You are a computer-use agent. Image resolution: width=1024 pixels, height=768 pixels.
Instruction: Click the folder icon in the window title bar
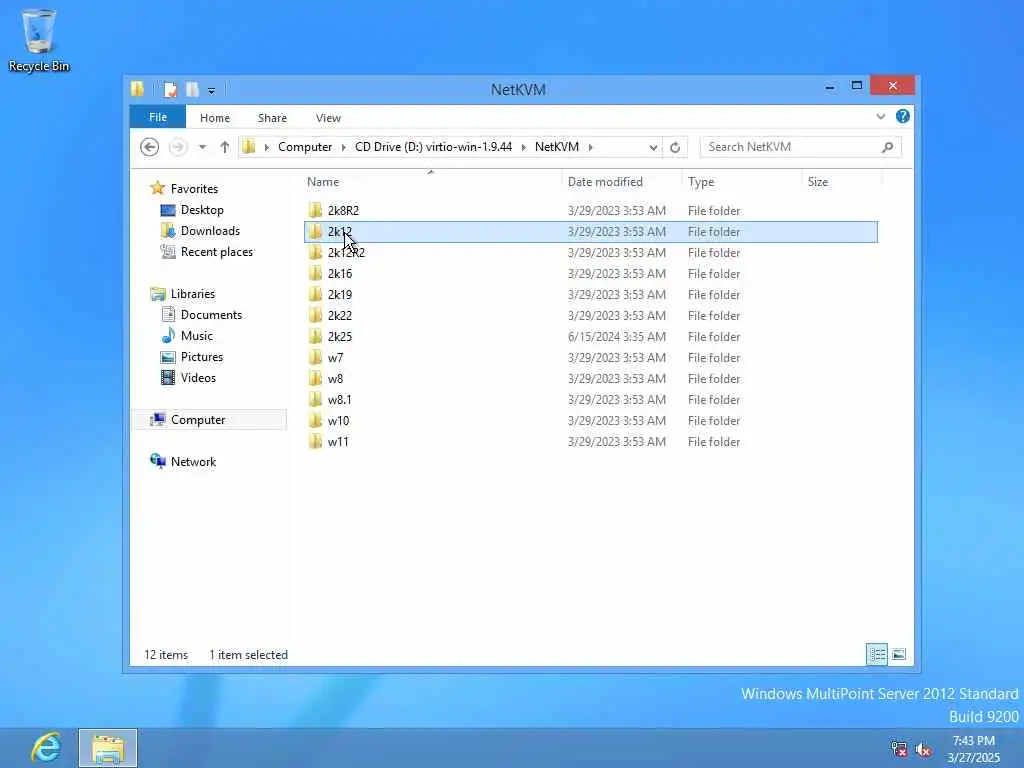(x=137, y=89)
